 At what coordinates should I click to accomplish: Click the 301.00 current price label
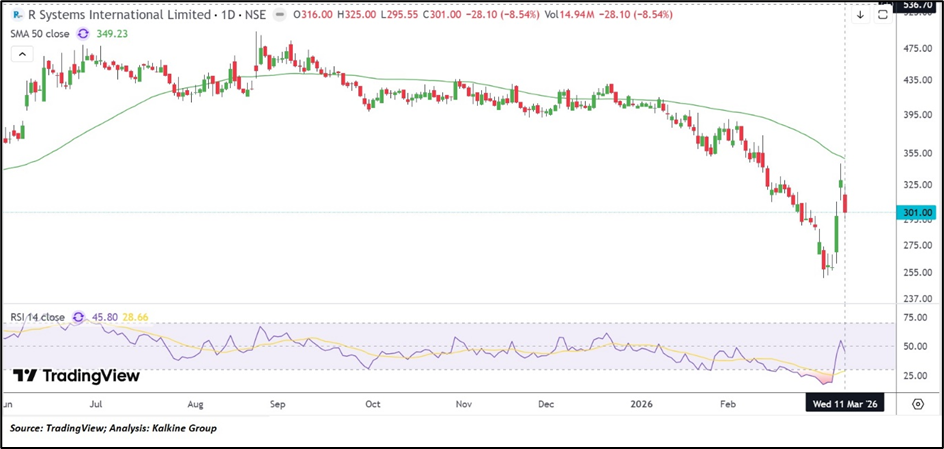tap(918, 213)
